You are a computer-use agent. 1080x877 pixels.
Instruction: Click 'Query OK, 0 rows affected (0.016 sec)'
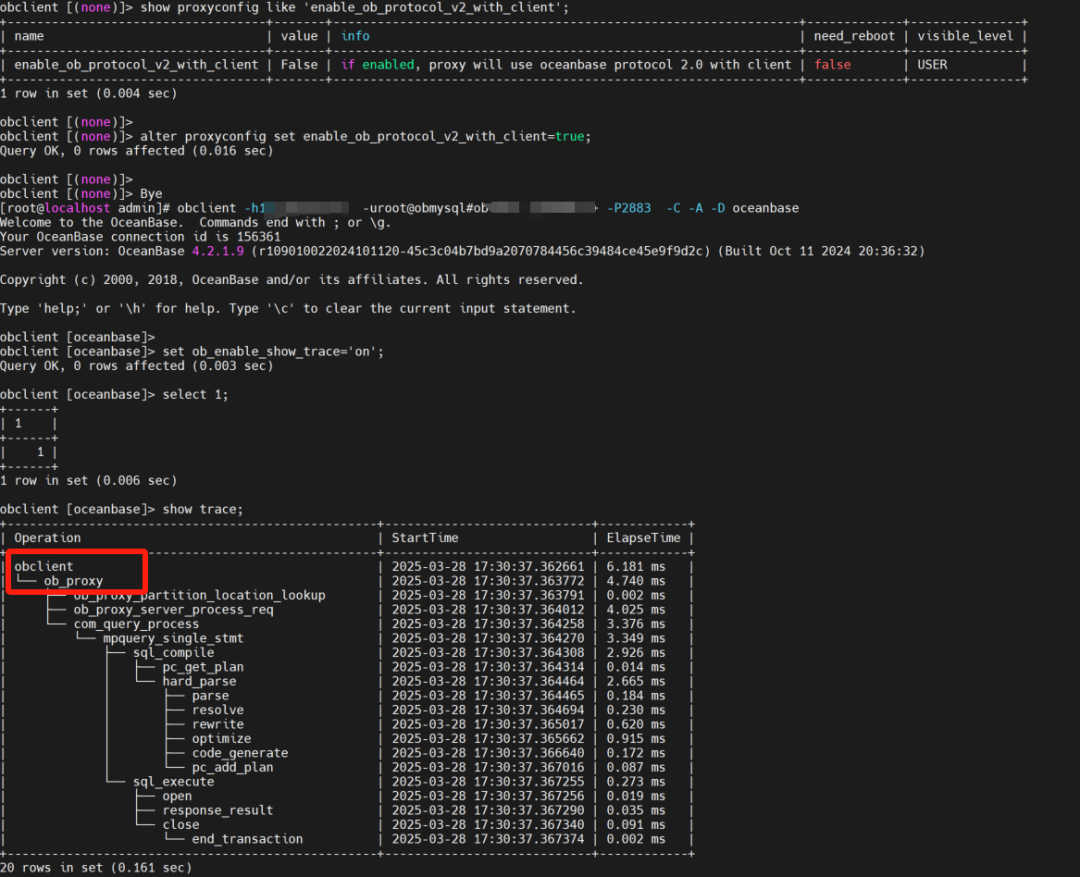tap(136, 151)
